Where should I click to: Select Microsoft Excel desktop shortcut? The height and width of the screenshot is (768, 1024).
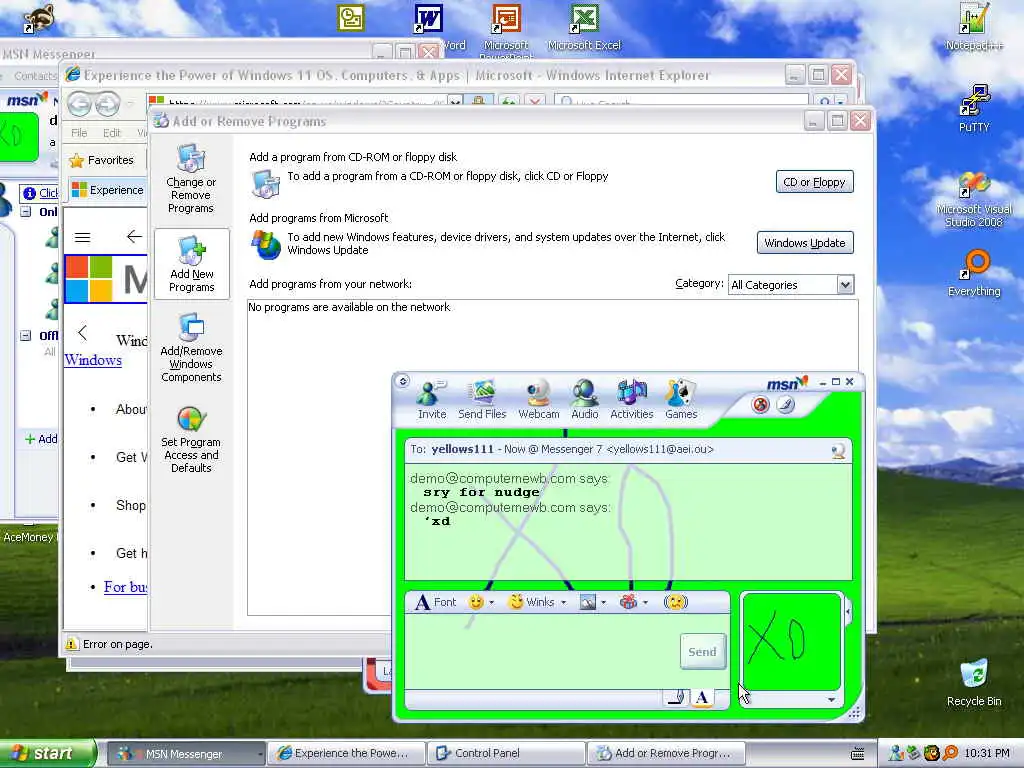(x=584, y=27)
